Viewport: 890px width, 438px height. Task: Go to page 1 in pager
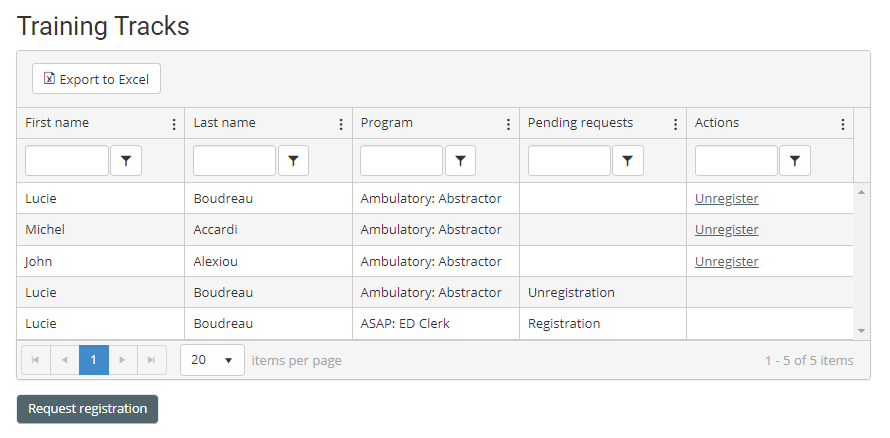94,360
